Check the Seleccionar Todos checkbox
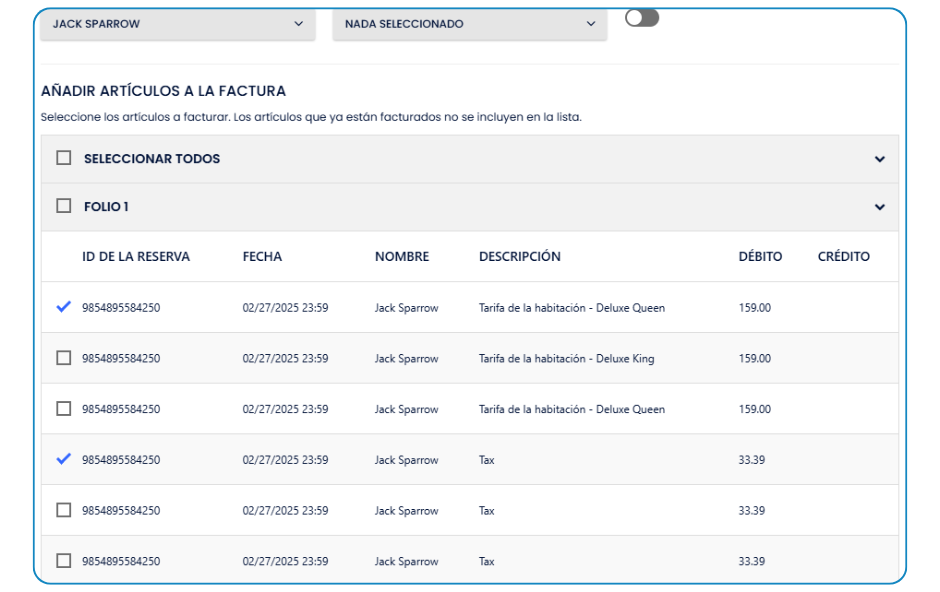The image size is (940, 592). pos(64,158)
